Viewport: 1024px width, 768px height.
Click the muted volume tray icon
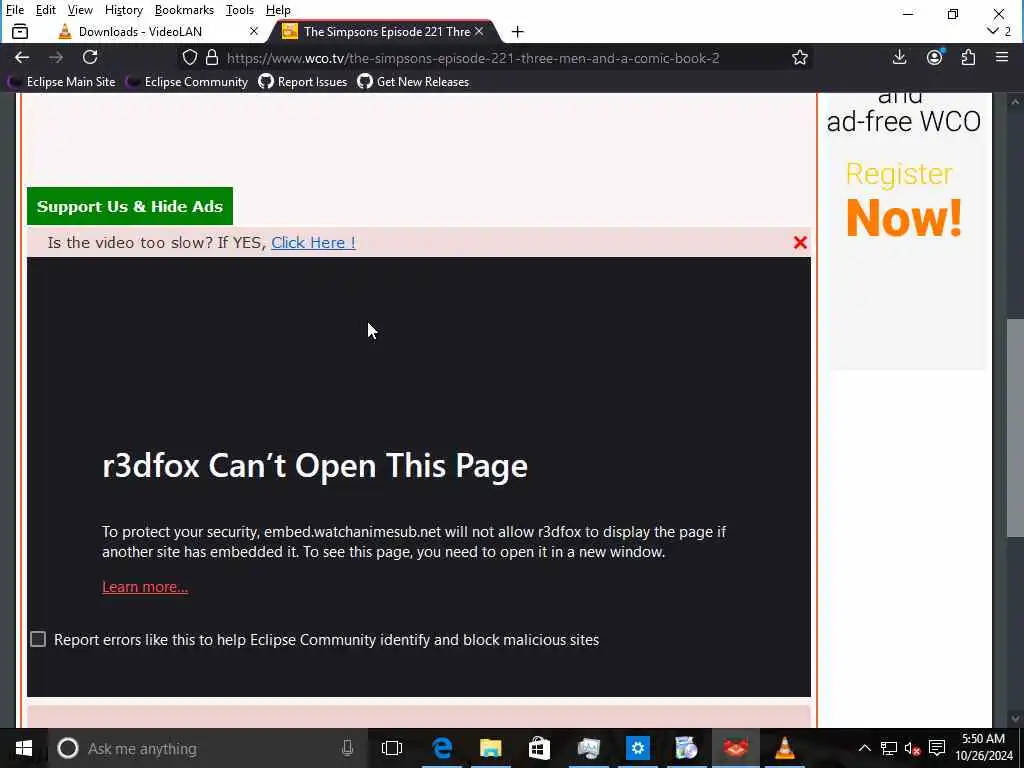(912, 748)
